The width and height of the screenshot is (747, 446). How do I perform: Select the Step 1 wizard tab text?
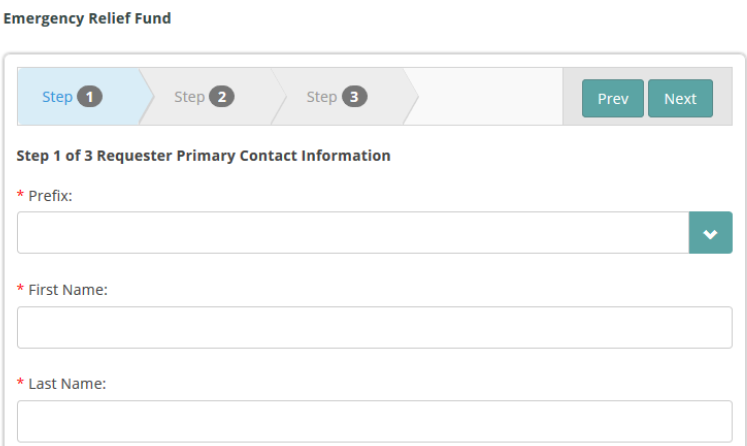click(56, 97)
